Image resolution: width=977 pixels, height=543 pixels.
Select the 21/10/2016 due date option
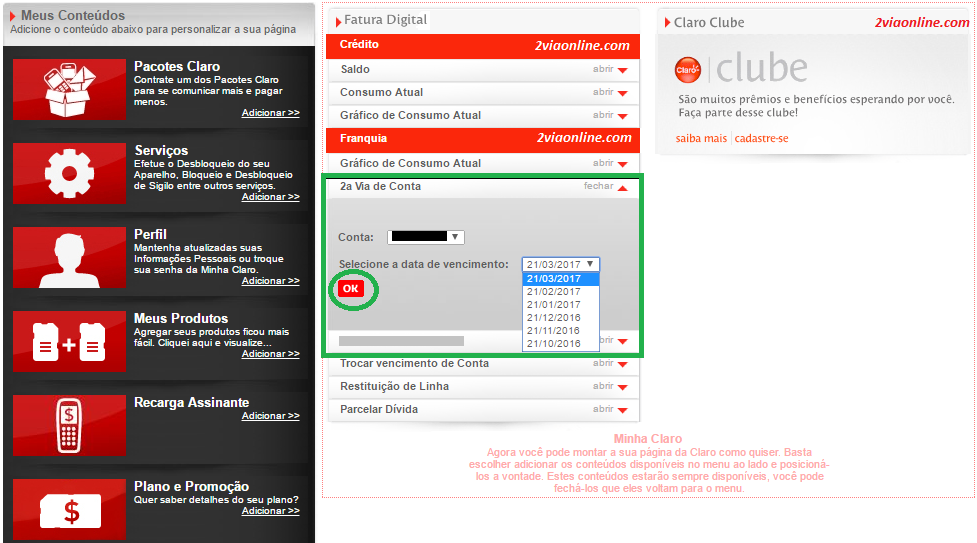(561, 344)
